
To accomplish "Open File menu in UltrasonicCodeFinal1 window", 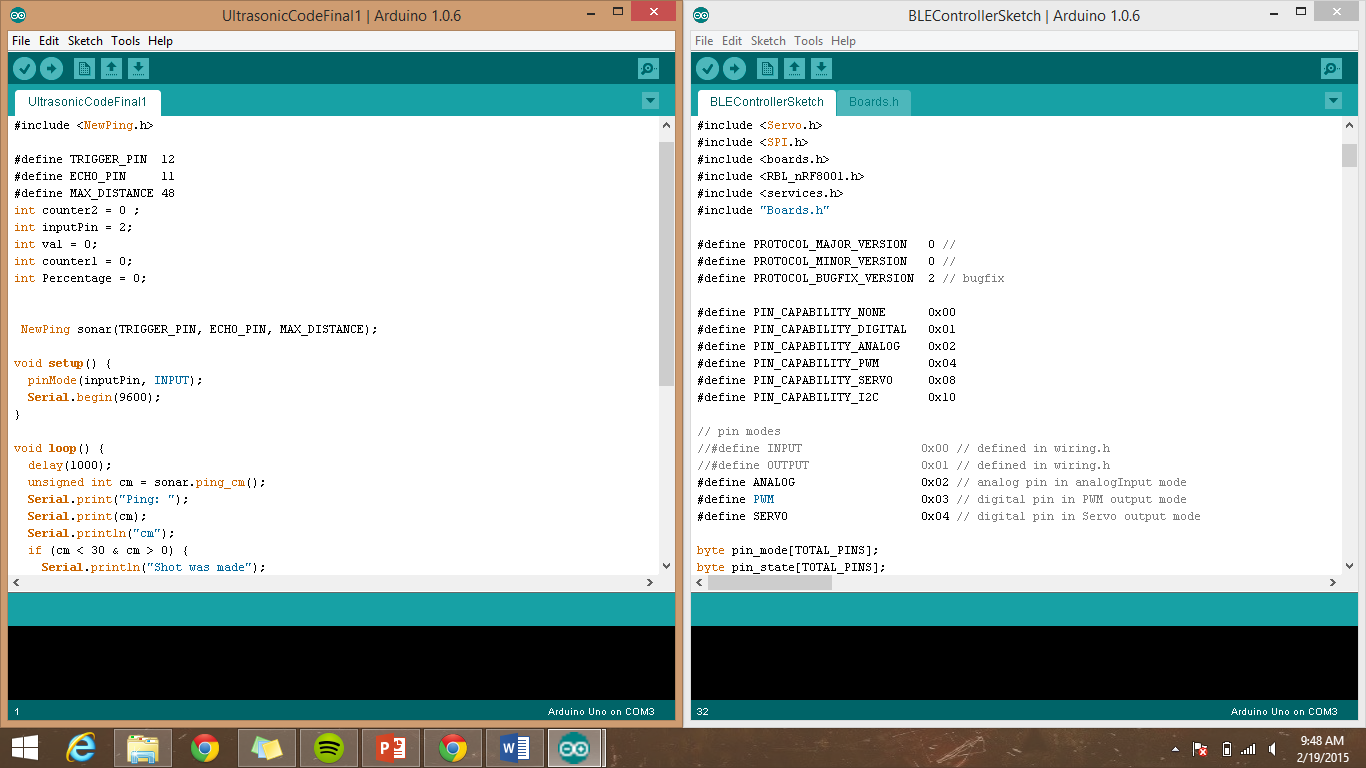I will [x=21, y=41].
